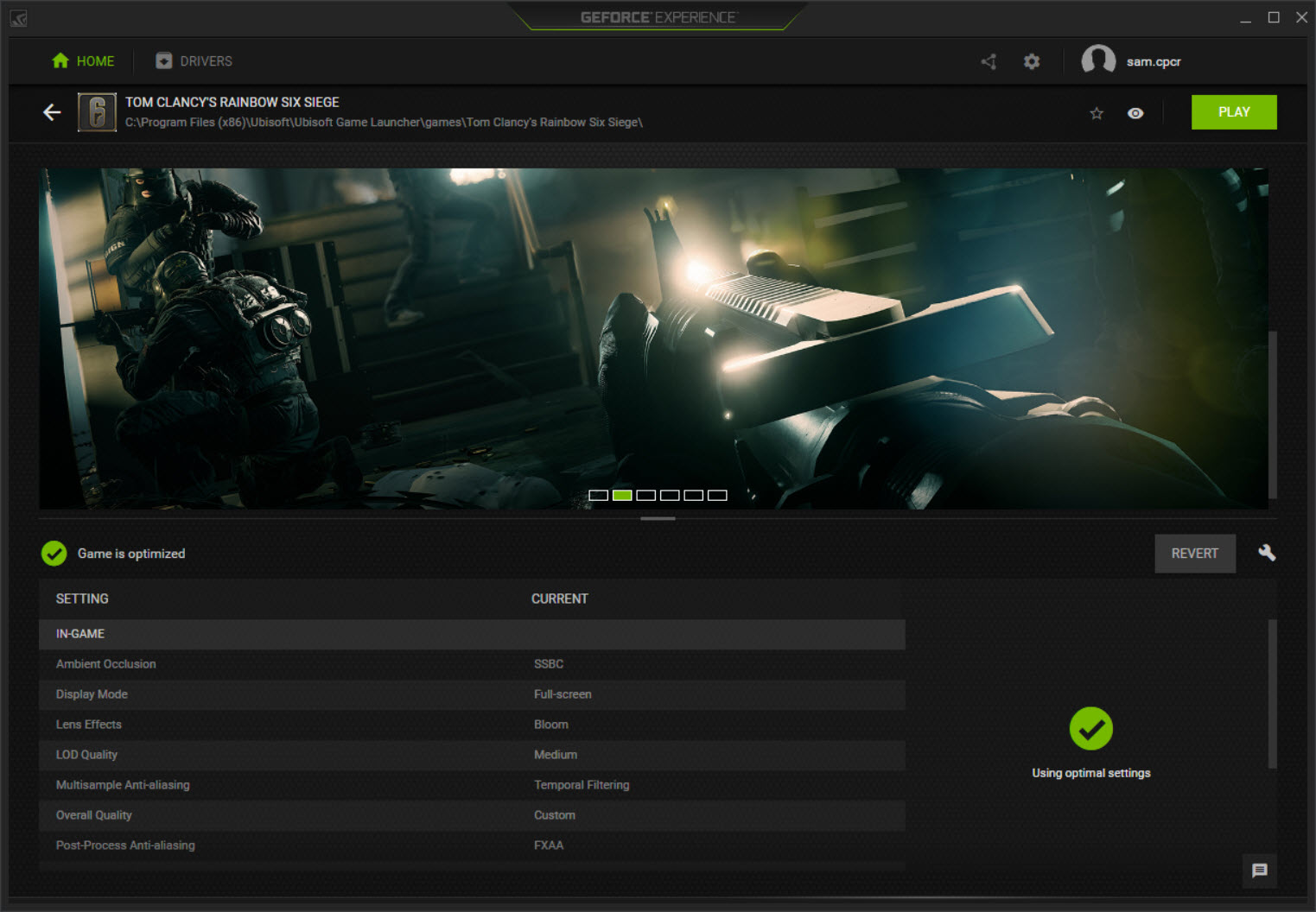Select the first screenshot indicator
Image resolution: width=1316 pixels, height=912 pixels.
598,496
